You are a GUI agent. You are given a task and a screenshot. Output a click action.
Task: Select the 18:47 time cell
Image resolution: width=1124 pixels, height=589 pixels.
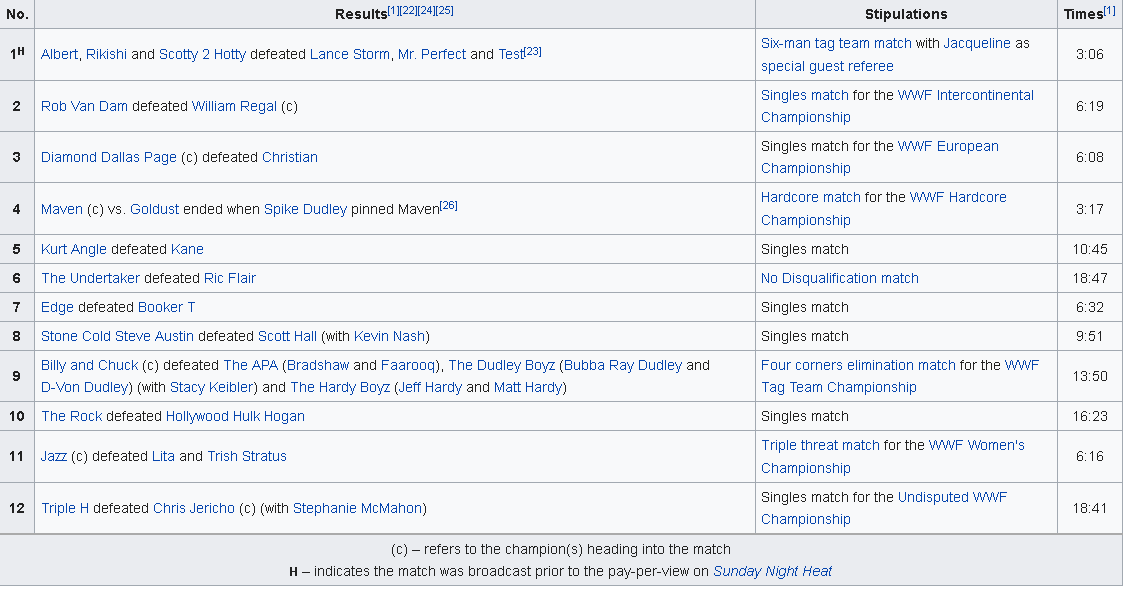click(1090, 279)
